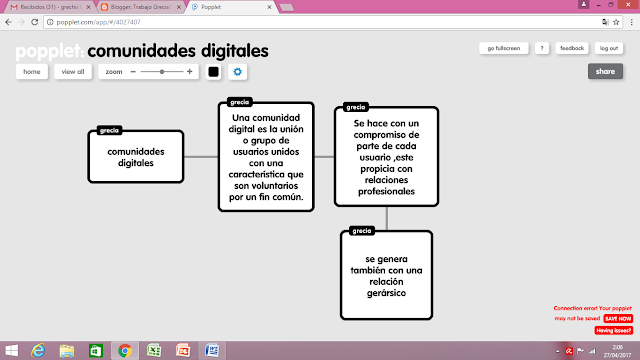Click the red antivirus tray icon

click(569, 351)
